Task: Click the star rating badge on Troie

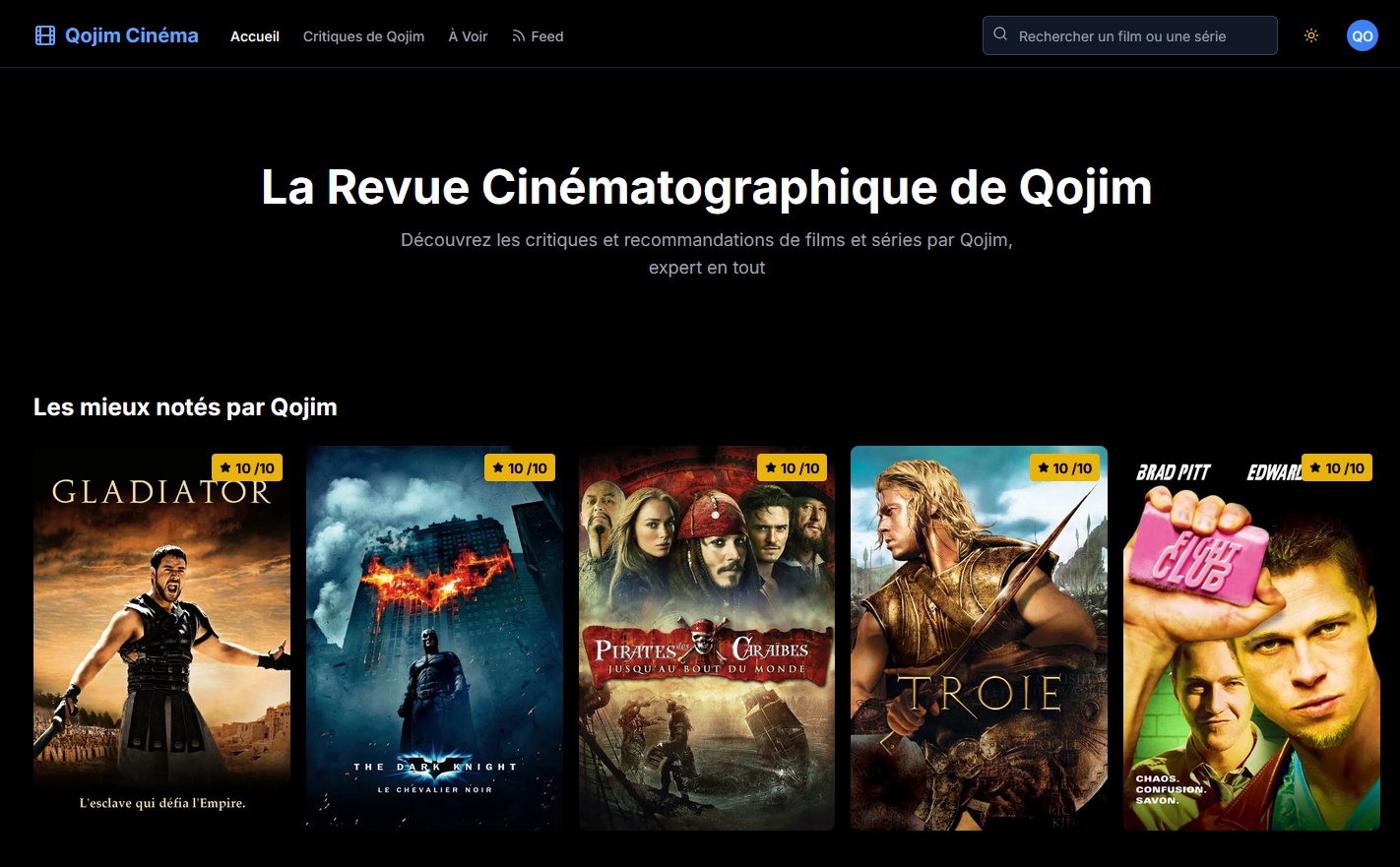Action: (1065, 468)
